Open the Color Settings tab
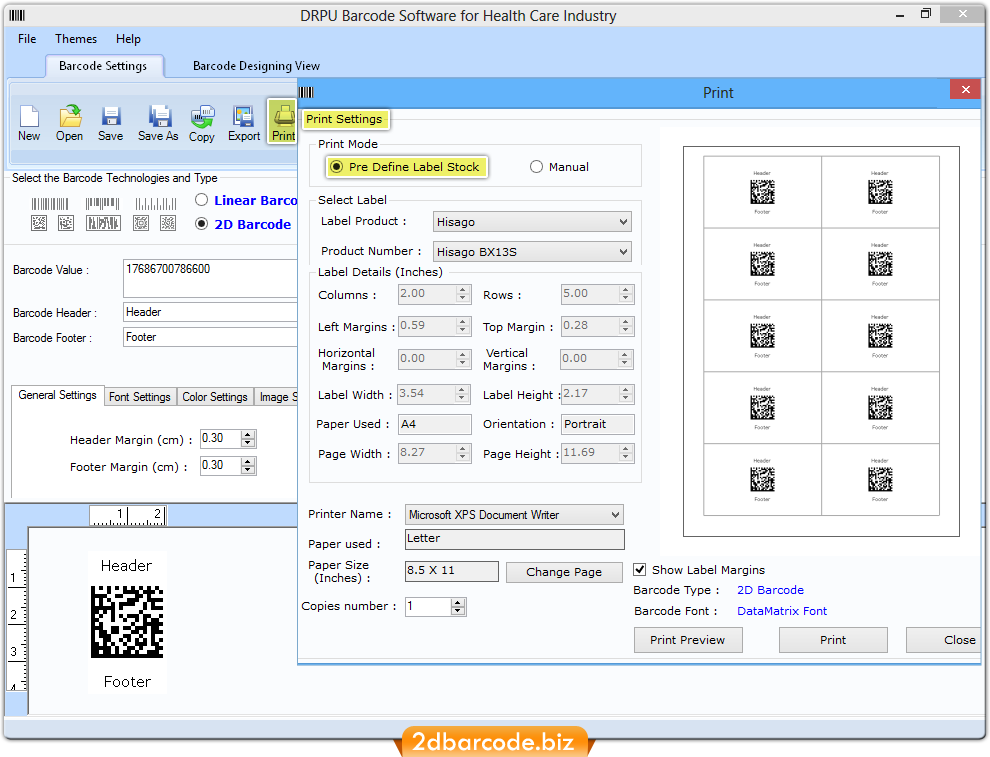990x757 pixels. 215,396
